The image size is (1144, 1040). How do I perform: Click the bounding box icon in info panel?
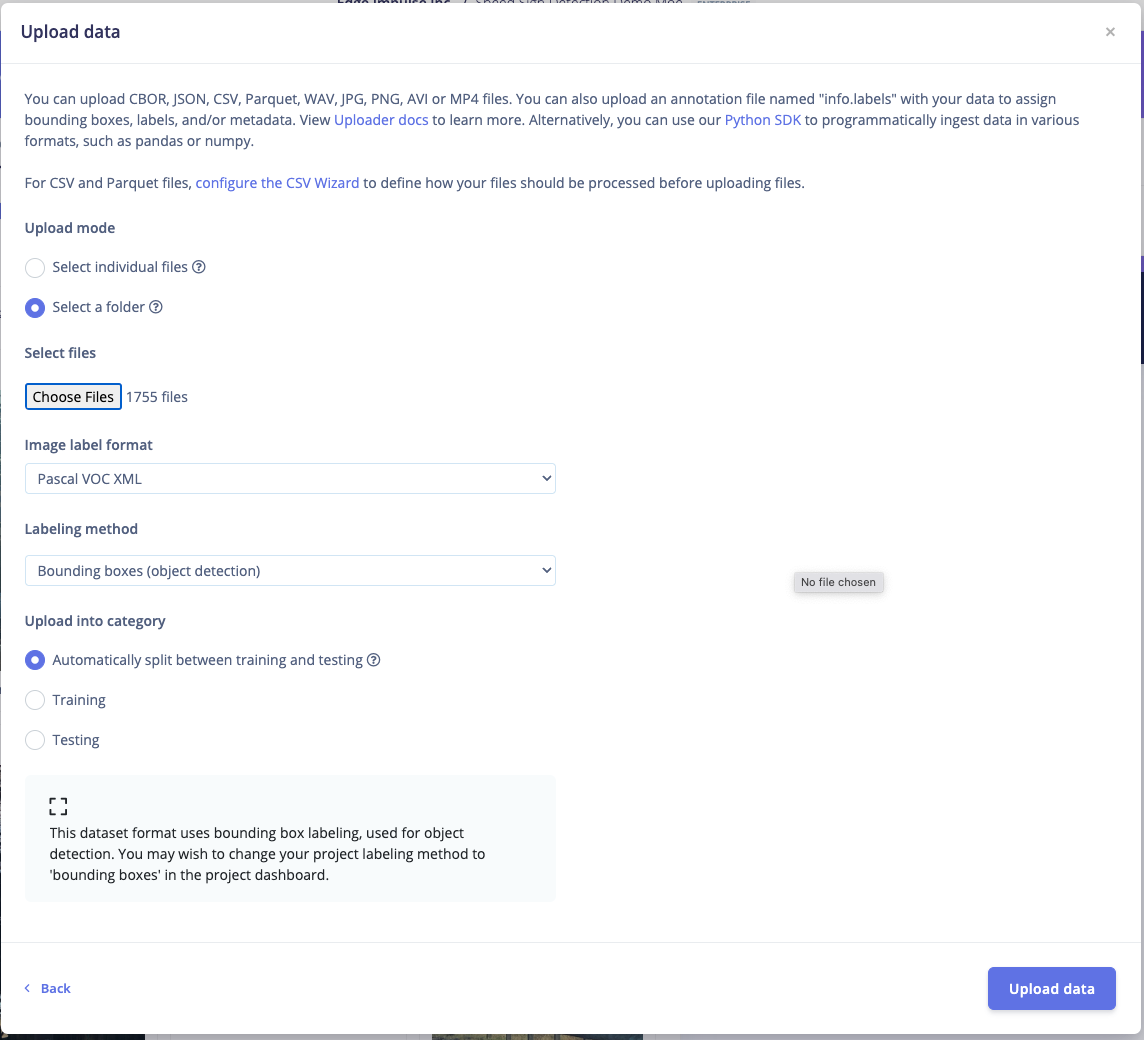coord(58,806)
